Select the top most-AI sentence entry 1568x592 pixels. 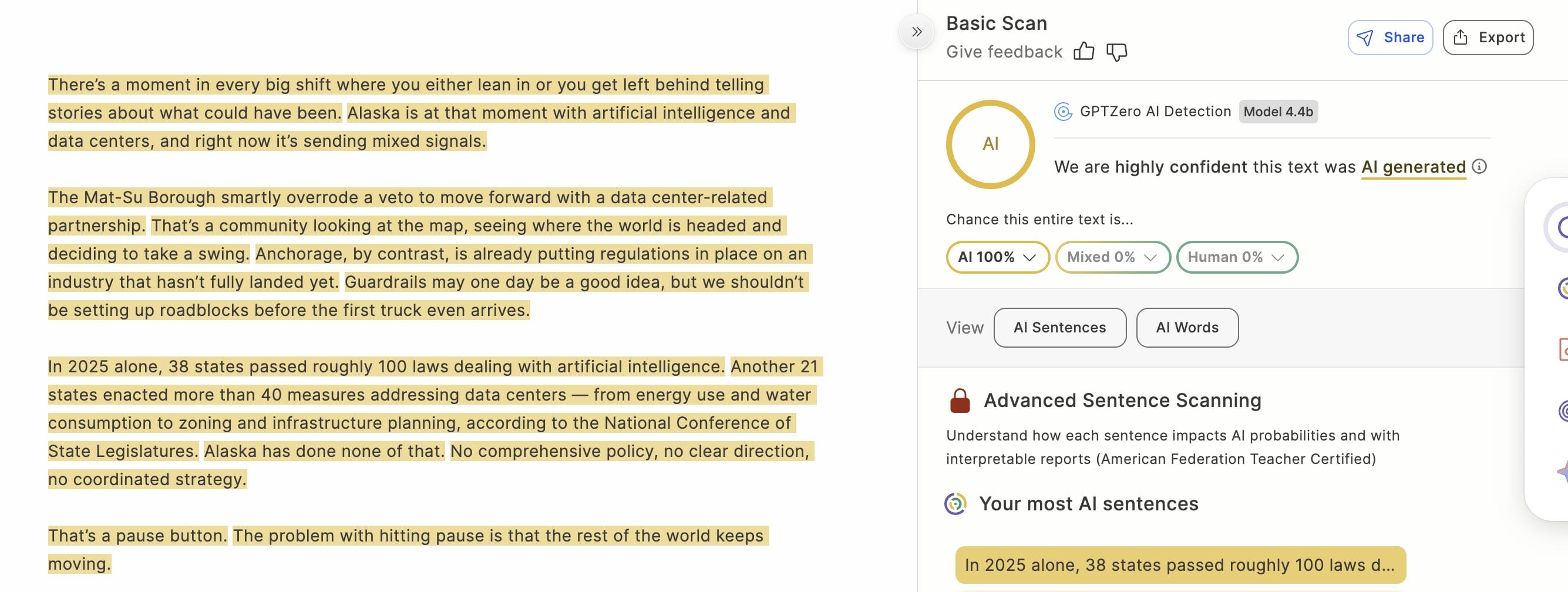point(1180,564)
